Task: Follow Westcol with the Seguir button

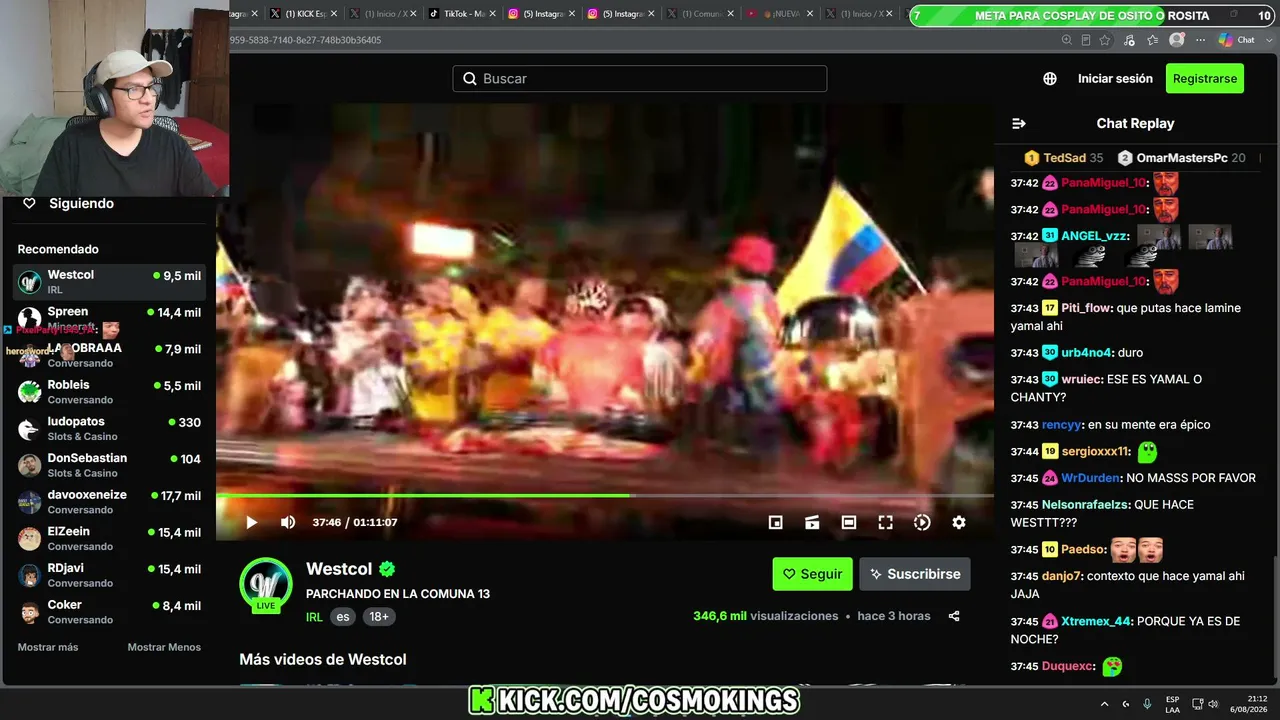Action: tap(812, 574)
